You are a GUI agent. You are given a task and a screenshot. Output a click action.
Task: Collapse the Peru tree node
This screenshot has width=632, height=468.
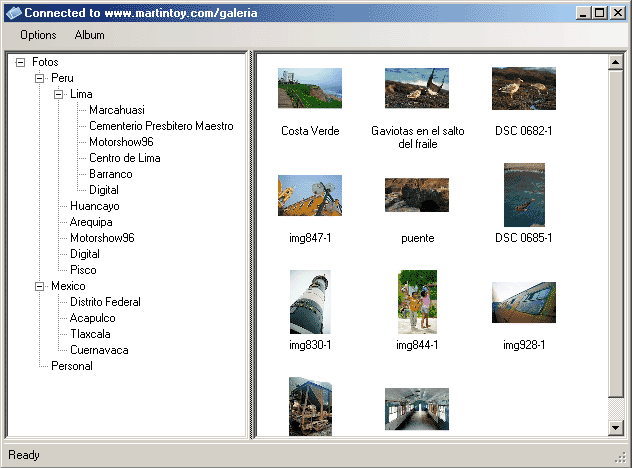pos(40,78)
